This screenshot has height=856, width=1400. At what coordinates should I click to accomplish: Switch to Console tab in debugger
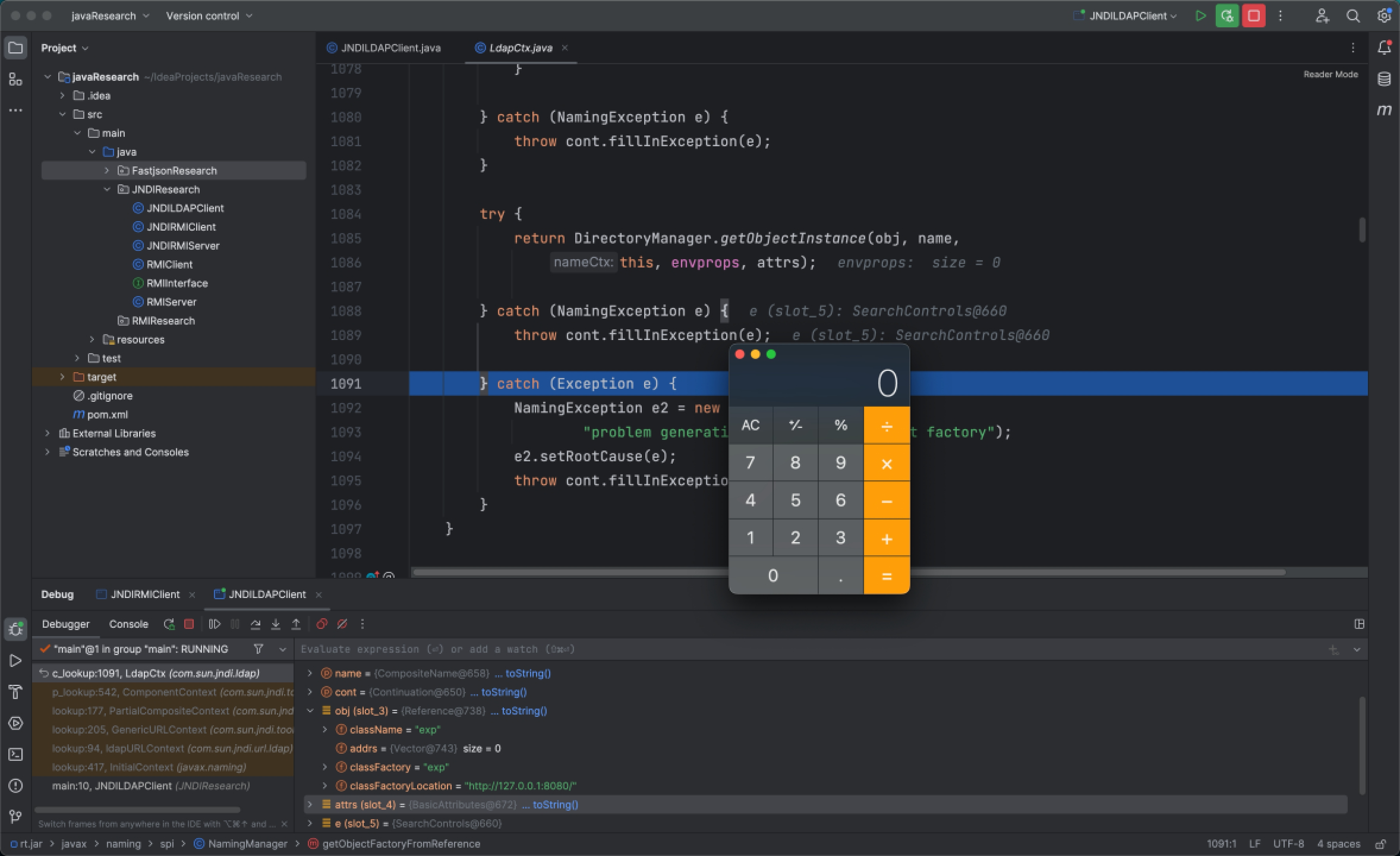128,624
